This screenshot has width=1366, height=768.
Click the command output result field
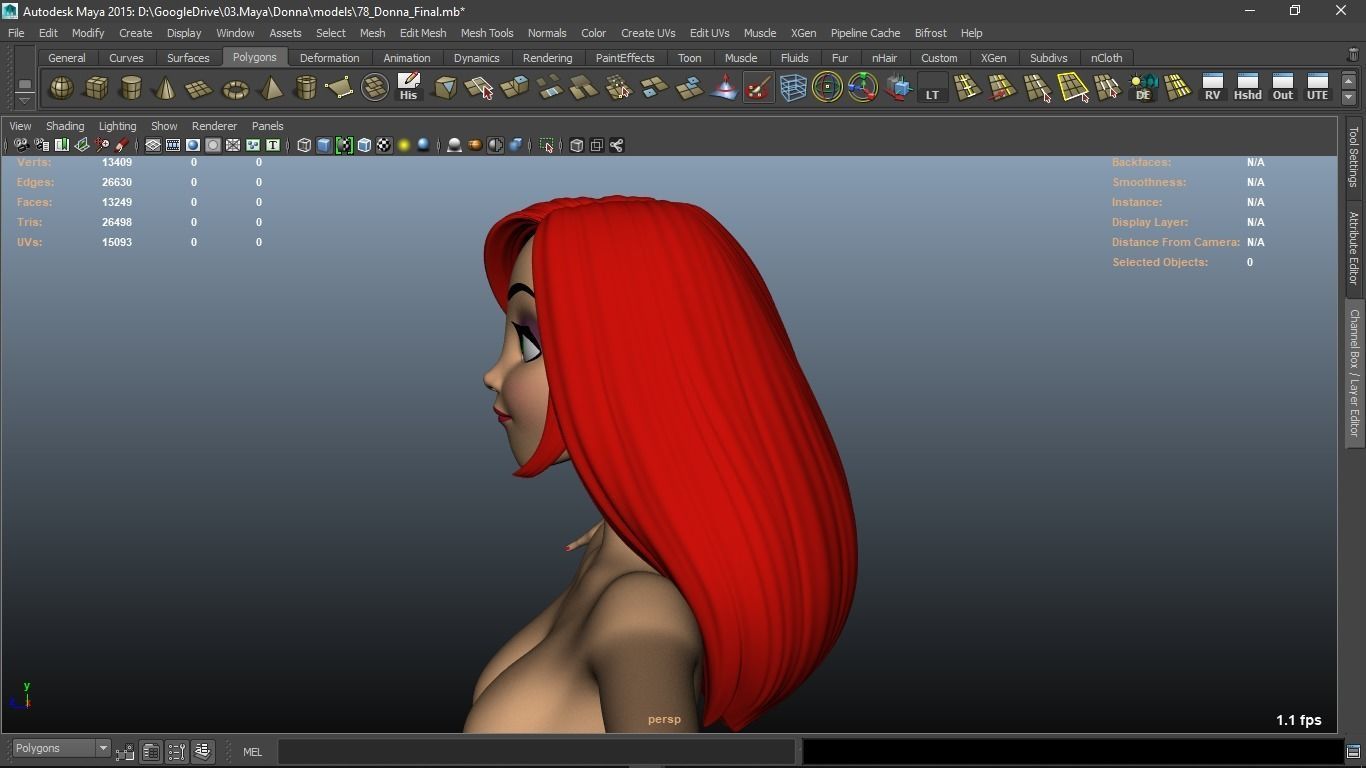pyautogui.click(x=1072, y=751)
